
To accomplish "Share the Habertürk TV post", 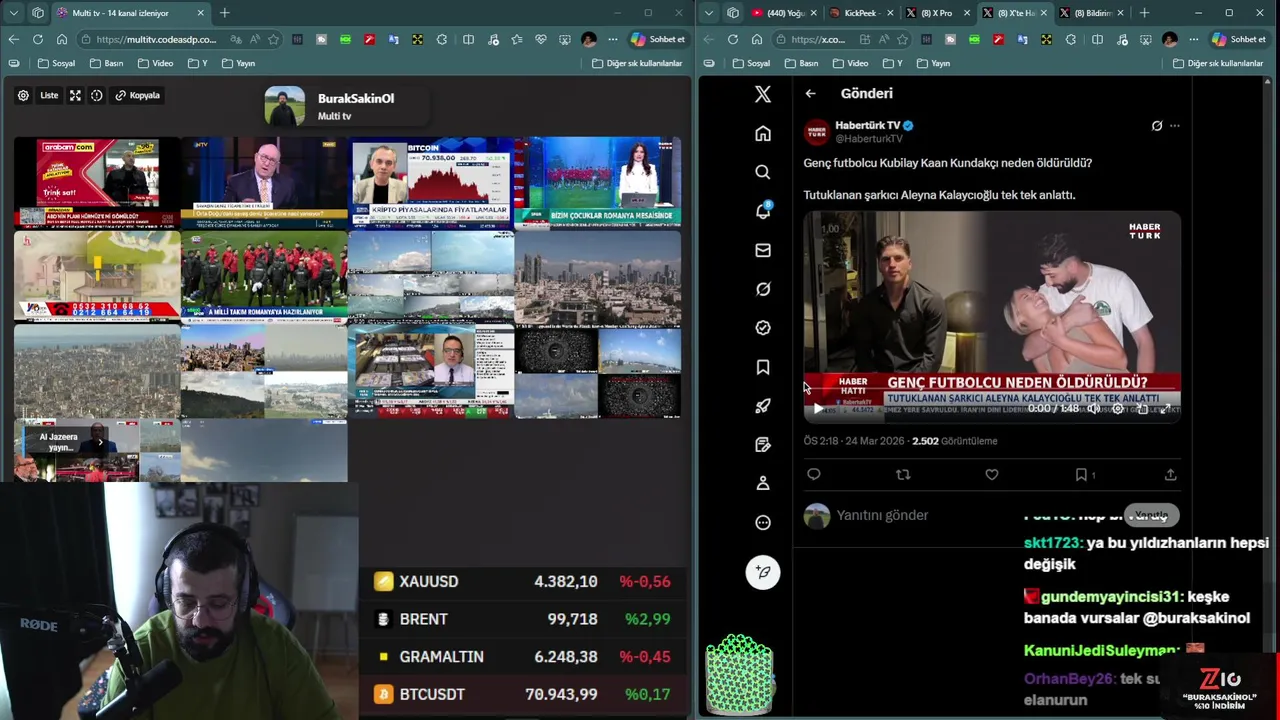I will pyautogui.click(x=1170, y=475).
